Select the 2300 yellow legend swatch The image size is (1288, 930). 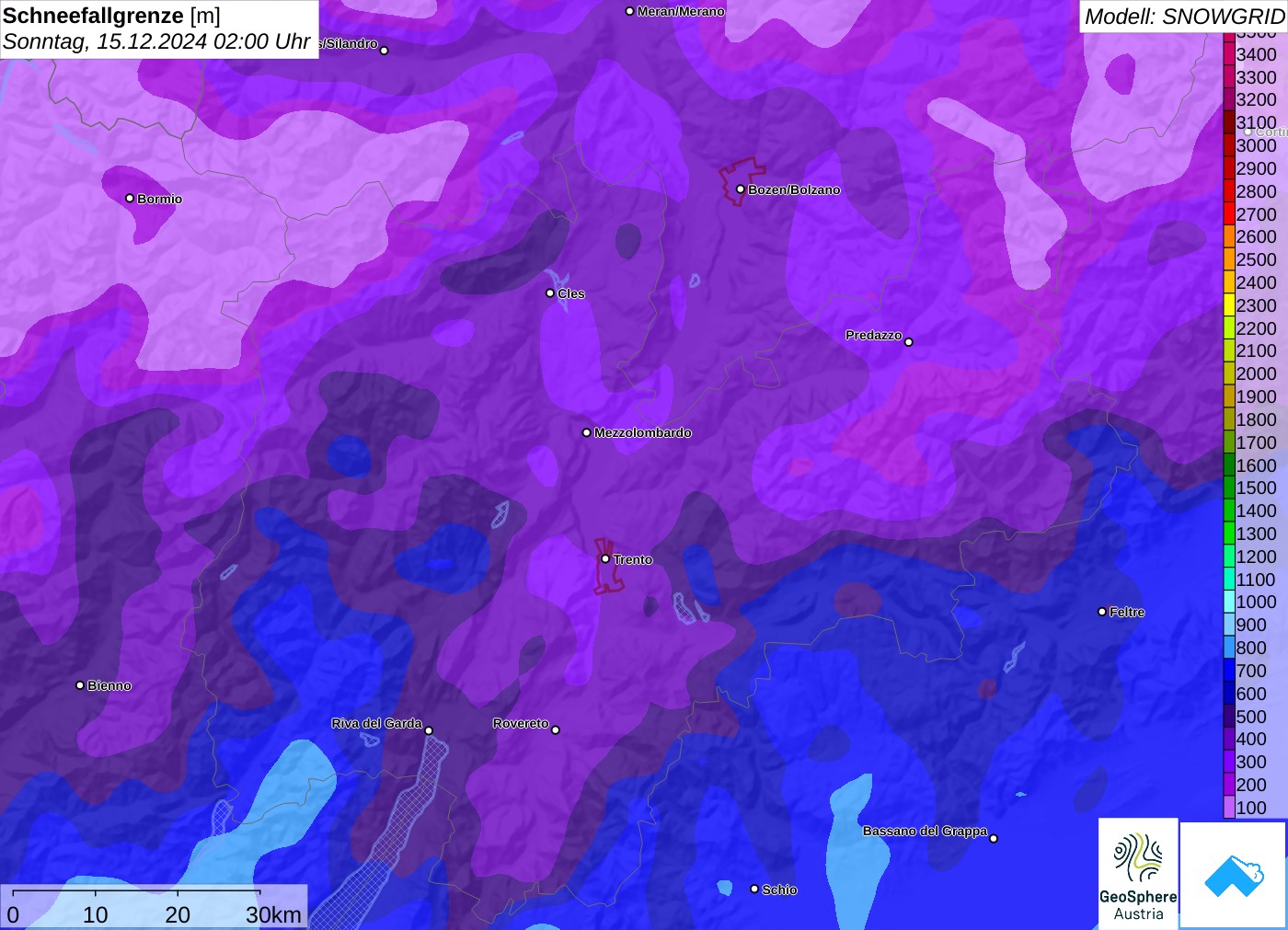coord(1229,305)
